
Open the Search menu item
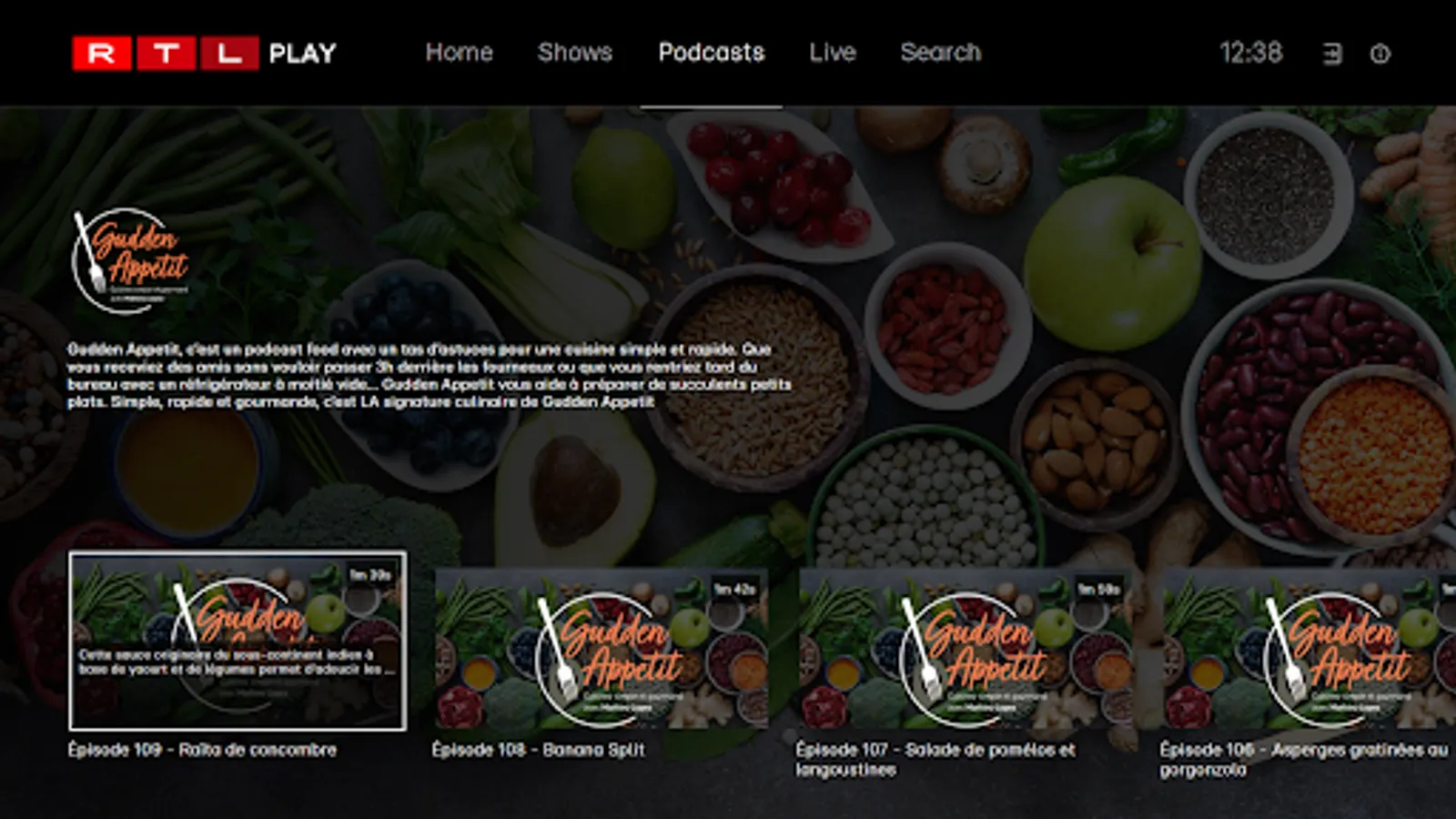tap(941, 53)
